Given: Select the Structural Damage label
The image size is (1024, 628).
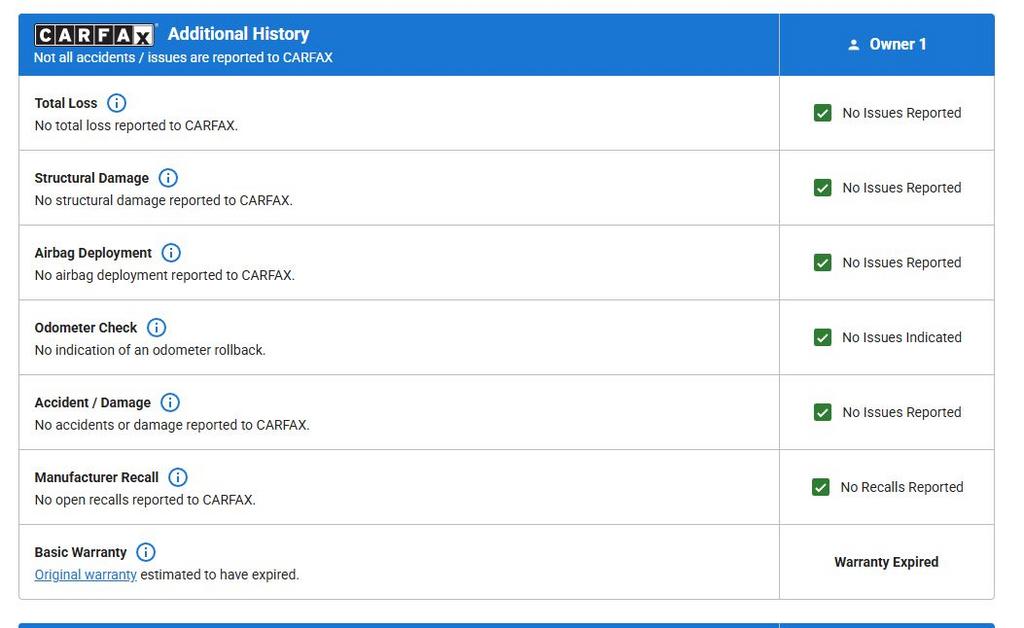Looking at the screenshot, I should click(x=91, y=178).
